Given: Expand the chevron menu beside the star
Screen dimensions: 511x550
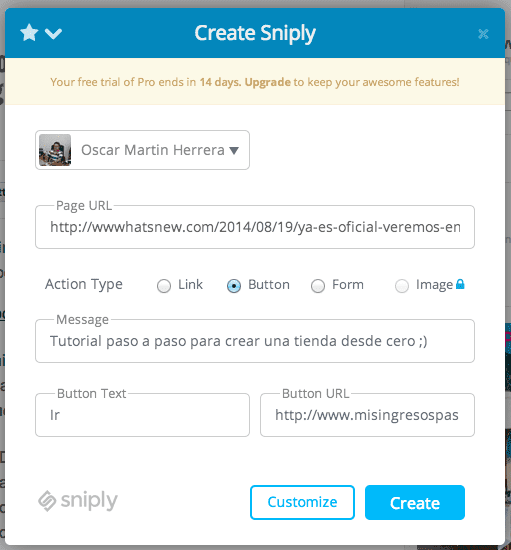Looking at the screenshot, I should coord(53,34).
